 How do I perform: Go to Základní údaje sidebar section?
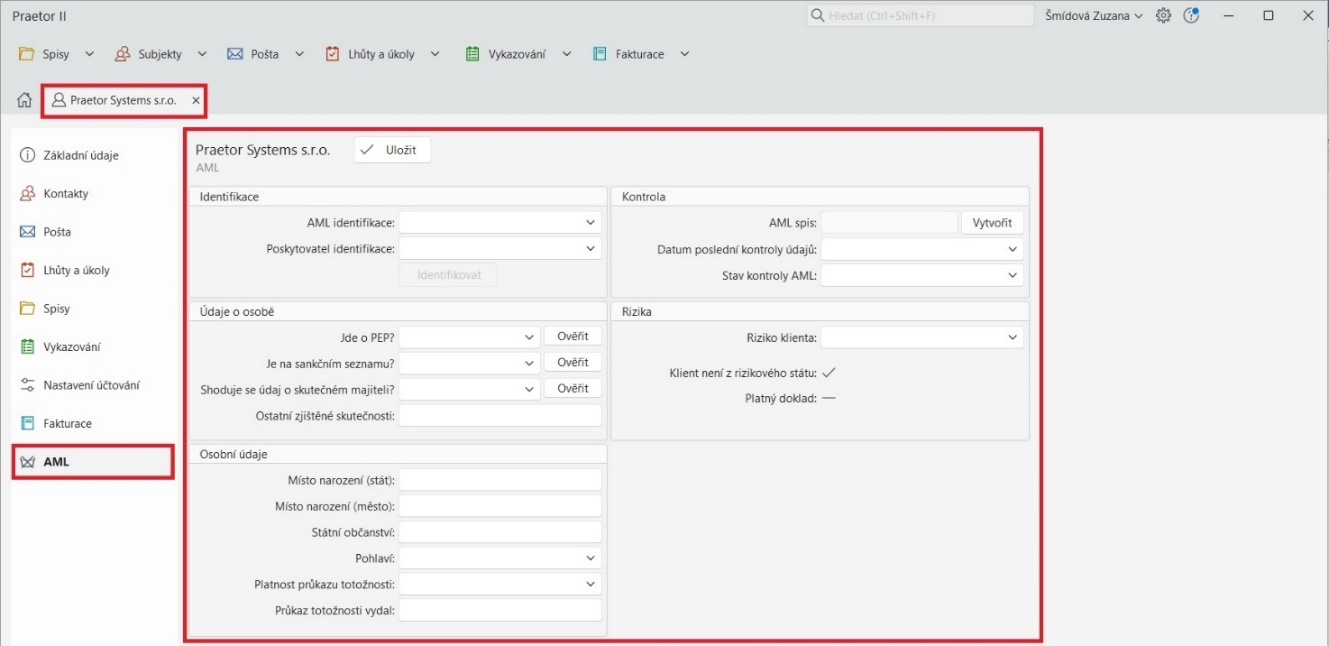[80, 156]
